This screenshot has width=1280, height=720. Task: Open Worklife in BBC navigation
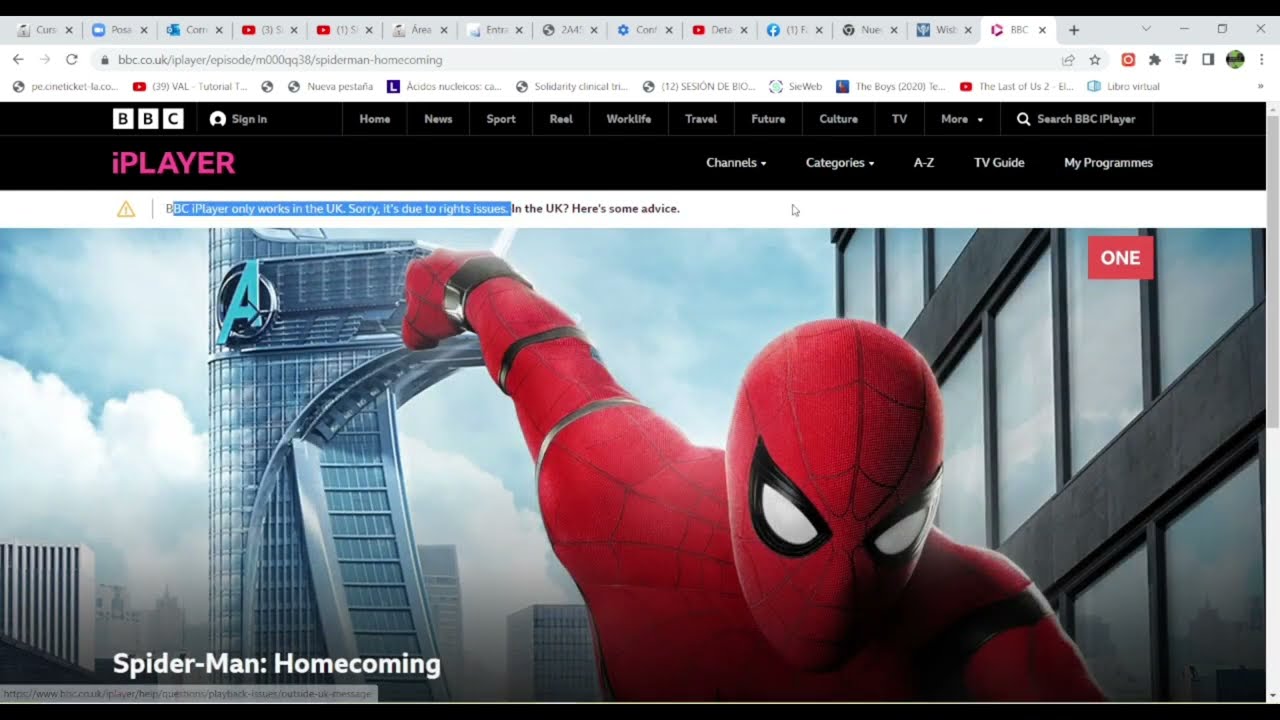pyautogui.click(x=629, y=119)
